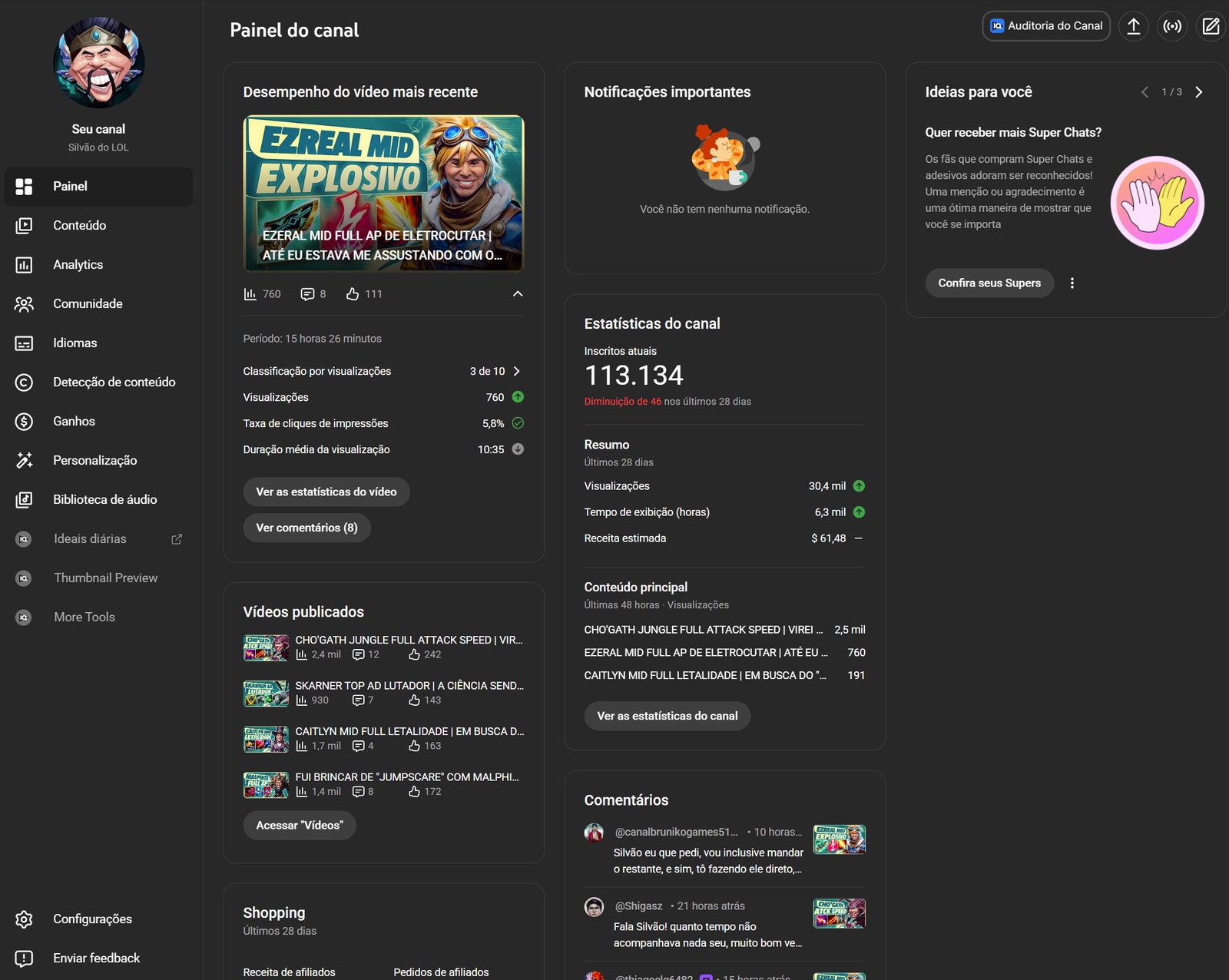Screen dimensions: 1229x980
Task: Click the subscriber count 113.134
Action: [x=634, y=376]
